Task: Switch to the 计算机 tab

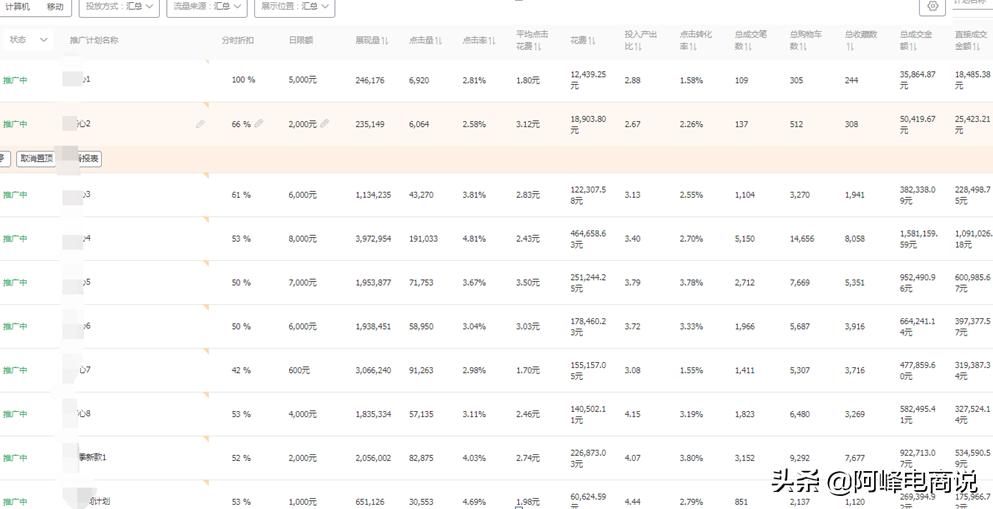Action: pyautogui.click(x=17, y=6)
